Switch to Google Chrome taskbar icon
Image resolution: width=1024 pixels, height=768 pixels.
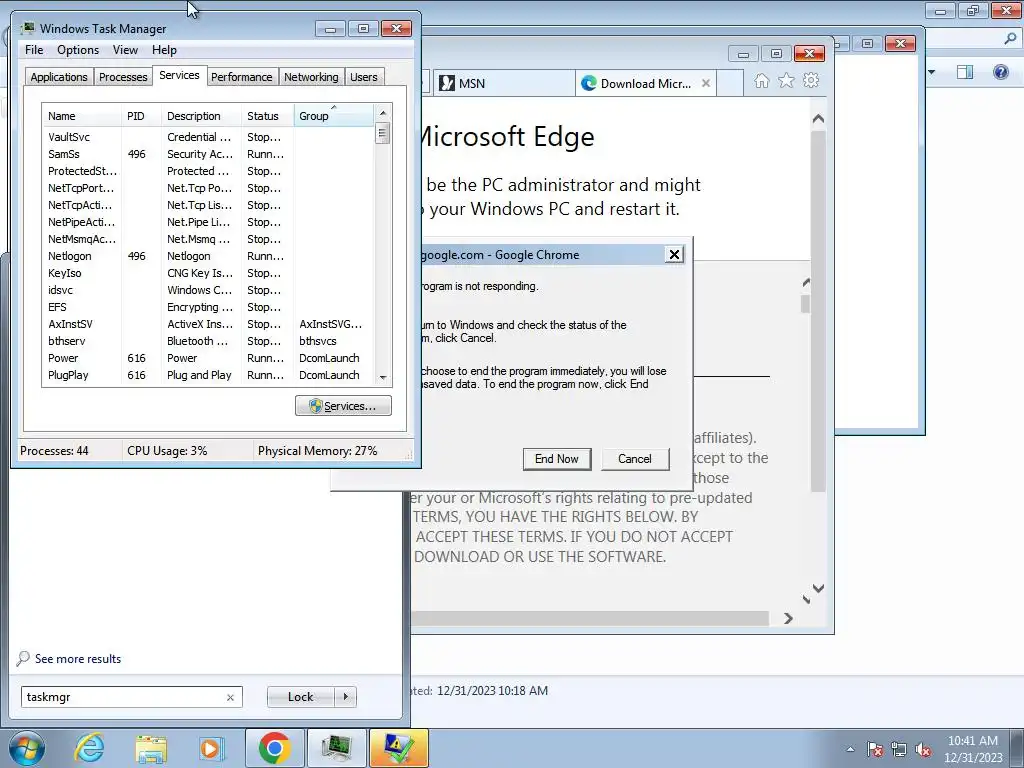point(274,748)
